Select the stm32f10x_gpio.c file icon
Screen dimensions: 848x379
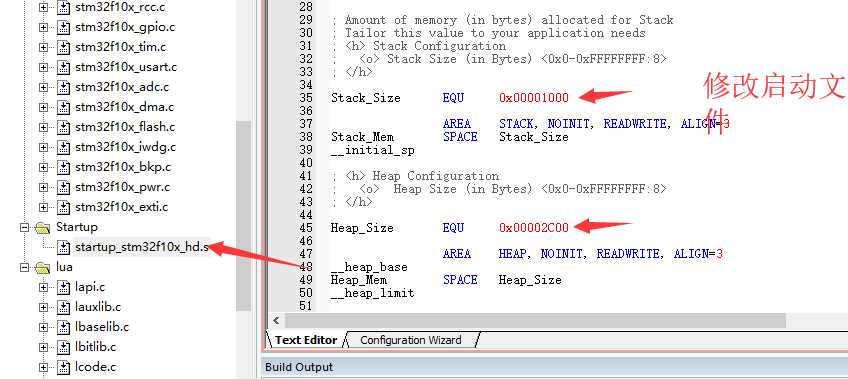(x=64, y=28)
